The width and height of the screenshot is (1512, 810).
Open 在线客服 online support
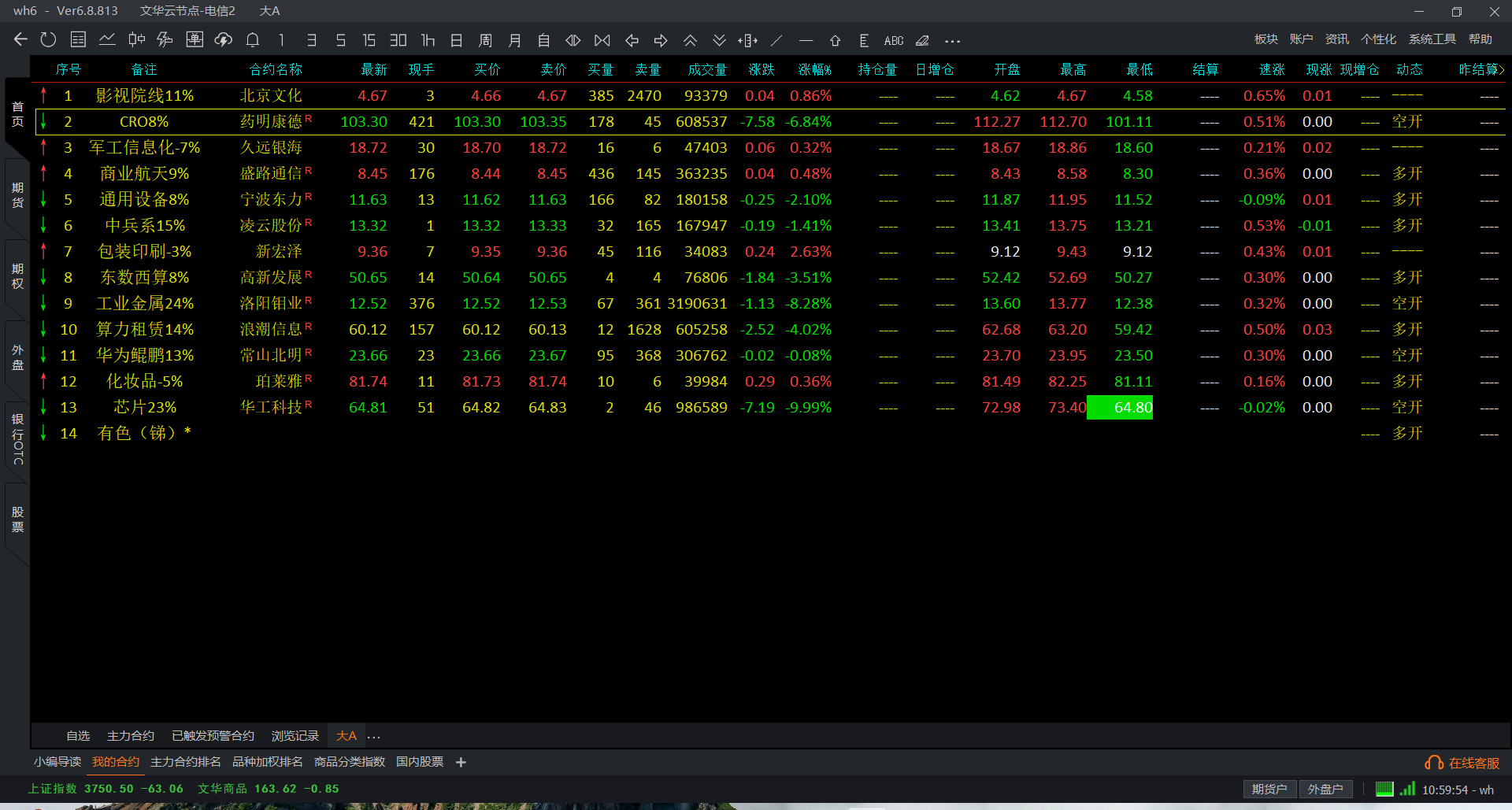(1462, 763)
